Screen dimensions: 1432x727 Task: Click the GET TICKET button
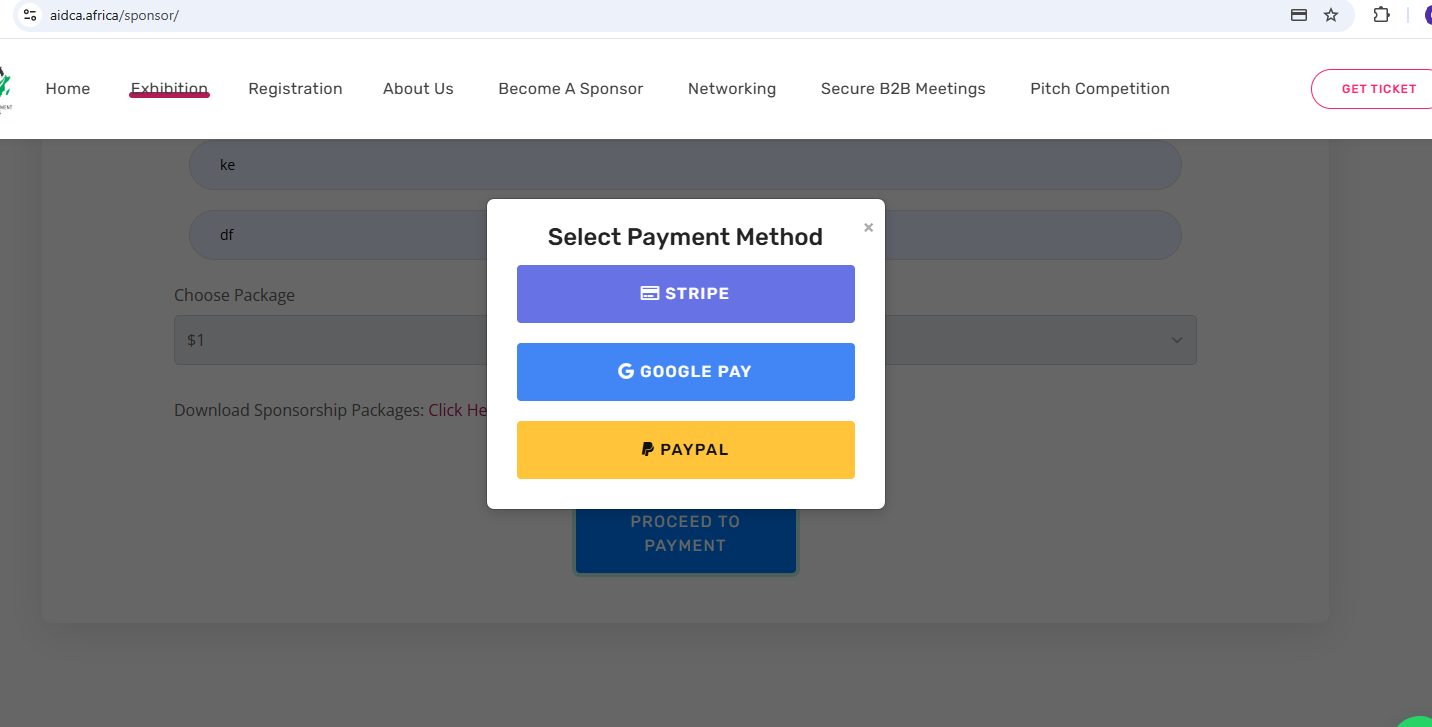(1382, 88)
